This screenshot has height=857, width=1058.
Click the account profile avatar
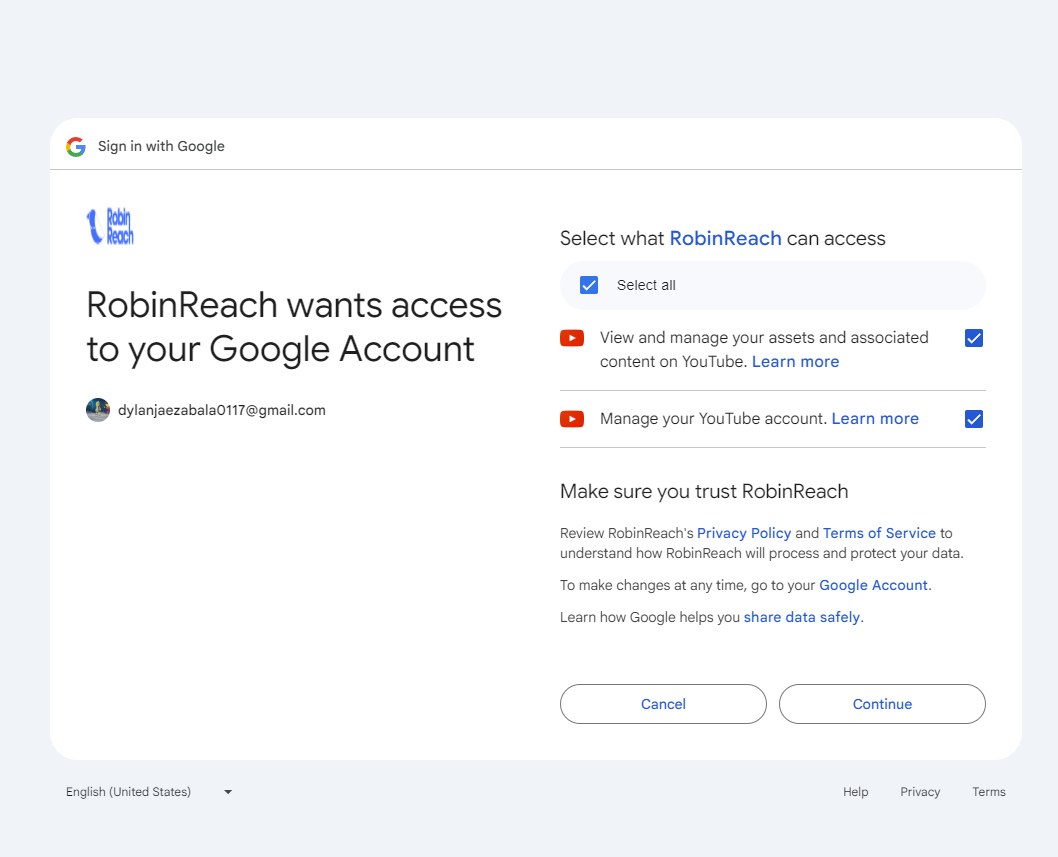point(98,410)
